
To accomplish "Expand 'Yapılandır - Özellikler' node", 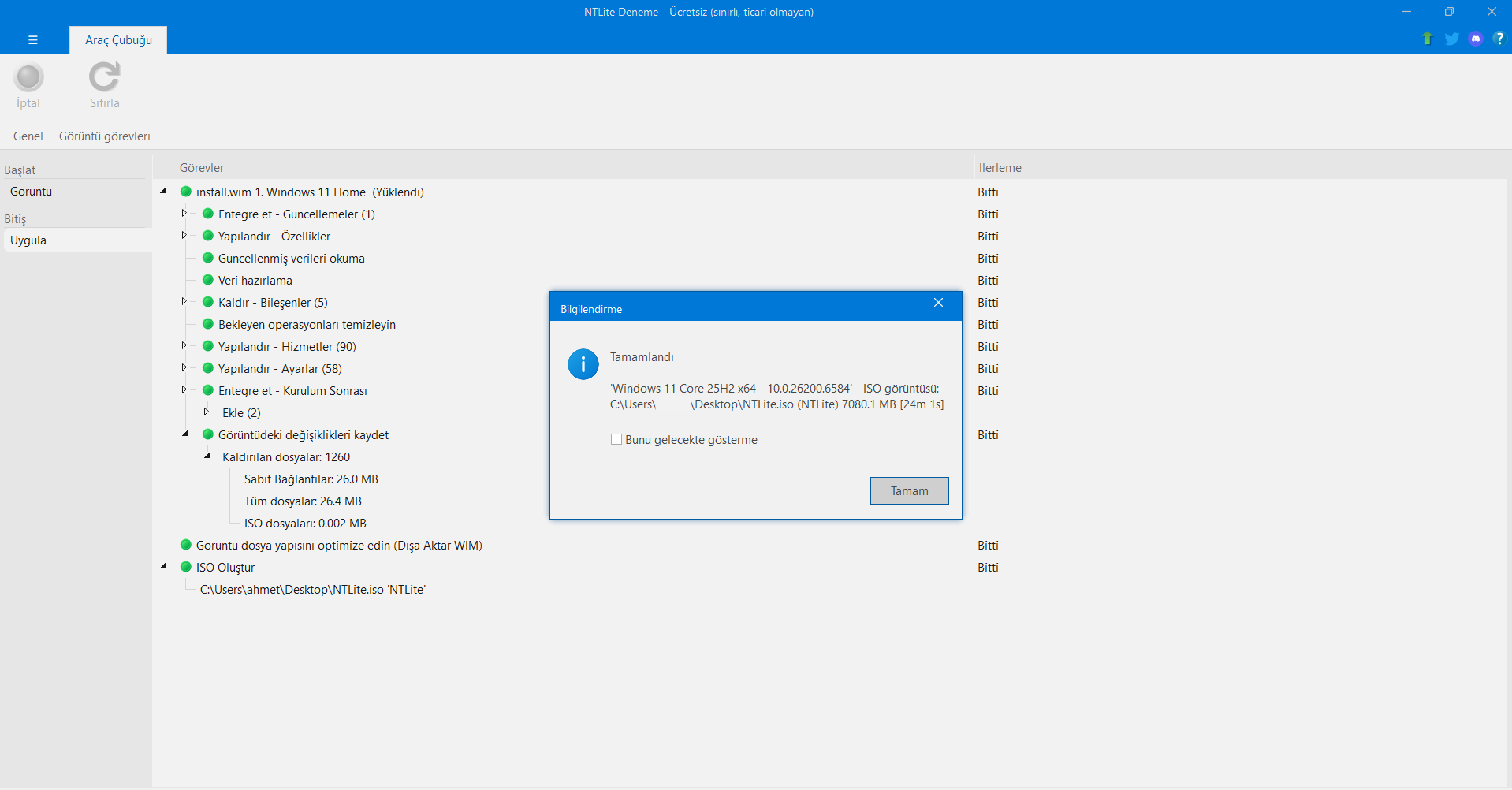I will point(184,235).
